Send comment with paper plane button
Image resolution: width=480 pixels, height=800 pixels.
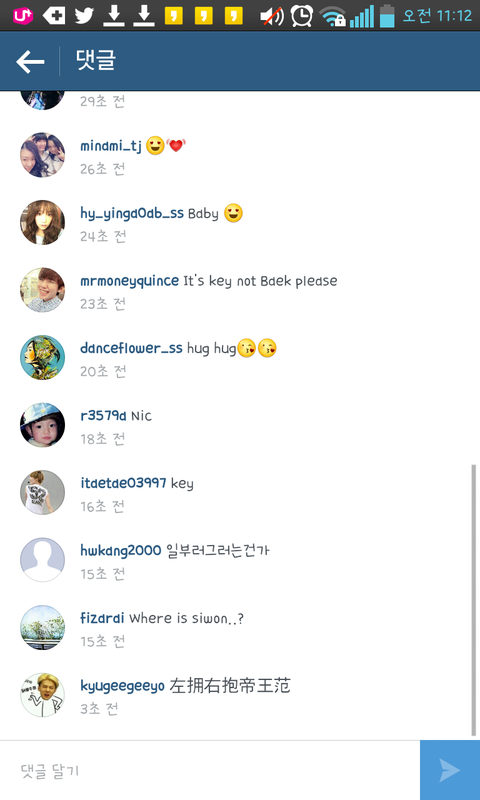(x=450, y=770)
